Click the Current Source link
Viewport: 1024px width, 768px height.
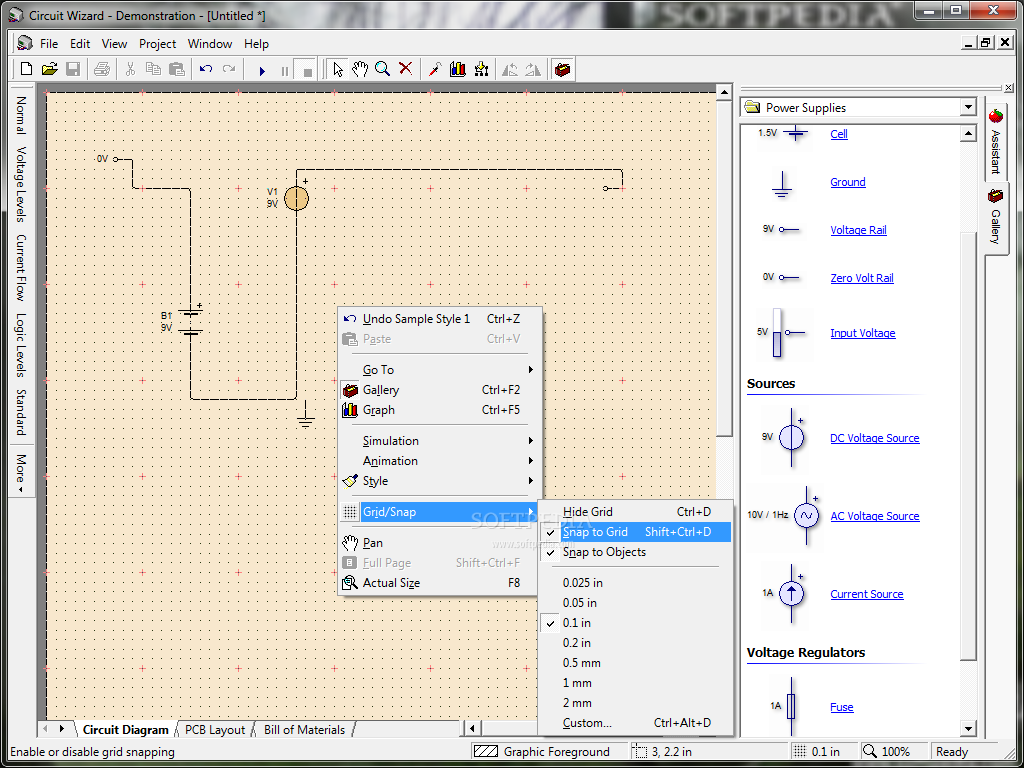[867, 594]
